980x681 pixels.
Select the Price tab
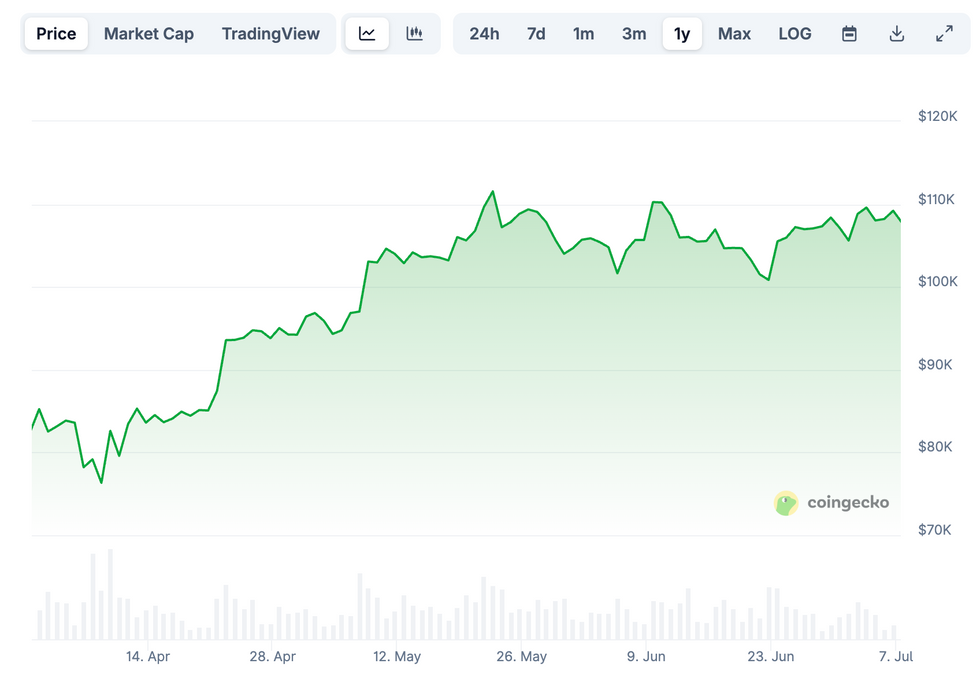(x=56, y=34)
